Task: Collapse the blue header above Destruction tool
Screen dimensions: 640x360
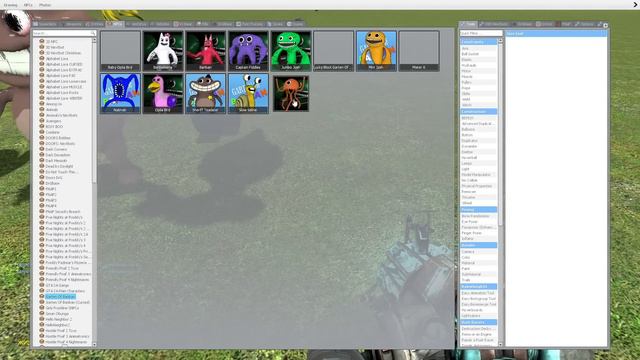Action: click(x=478, y=322)
